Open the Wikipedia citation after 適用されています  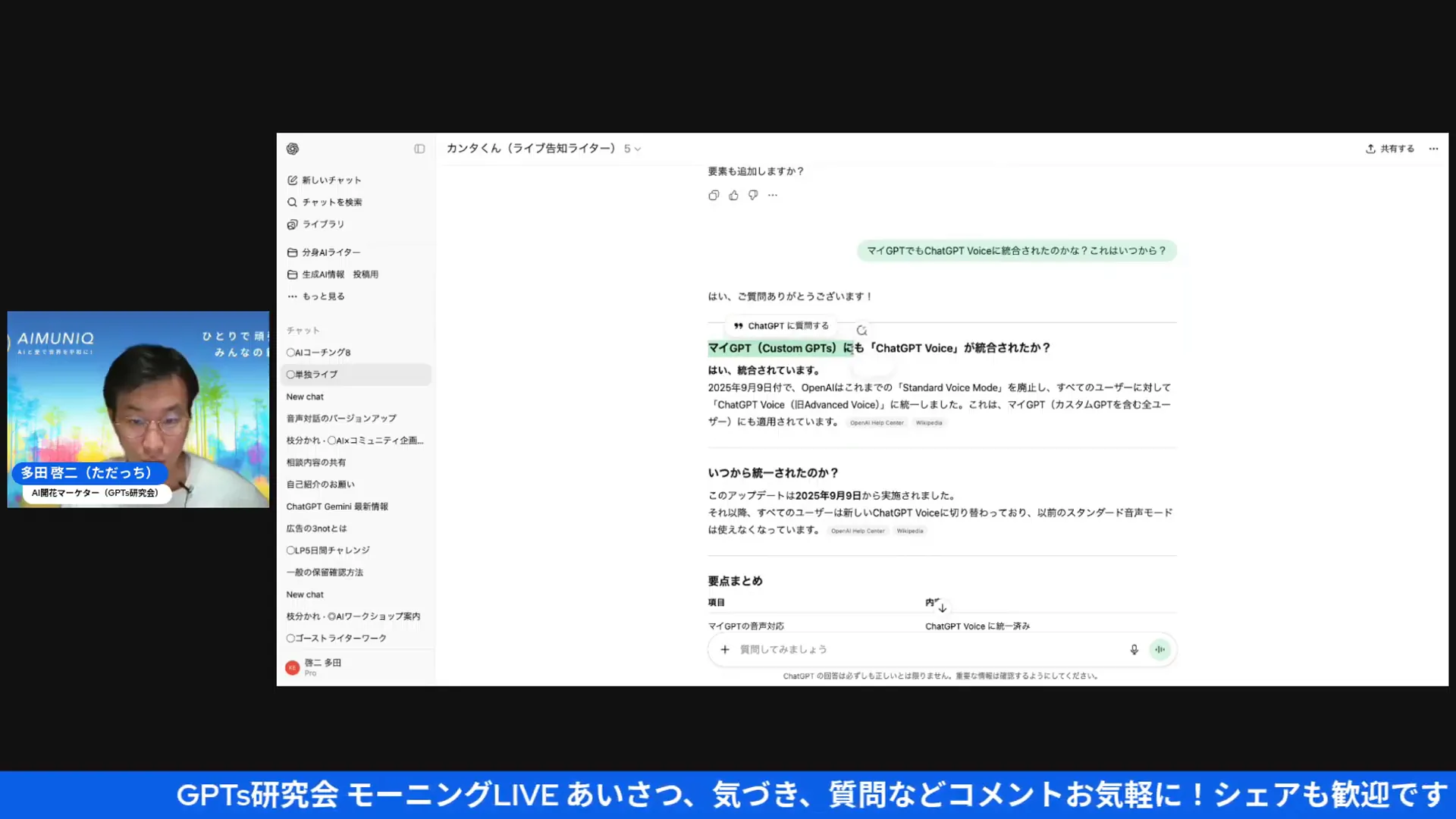click(929, 422)
